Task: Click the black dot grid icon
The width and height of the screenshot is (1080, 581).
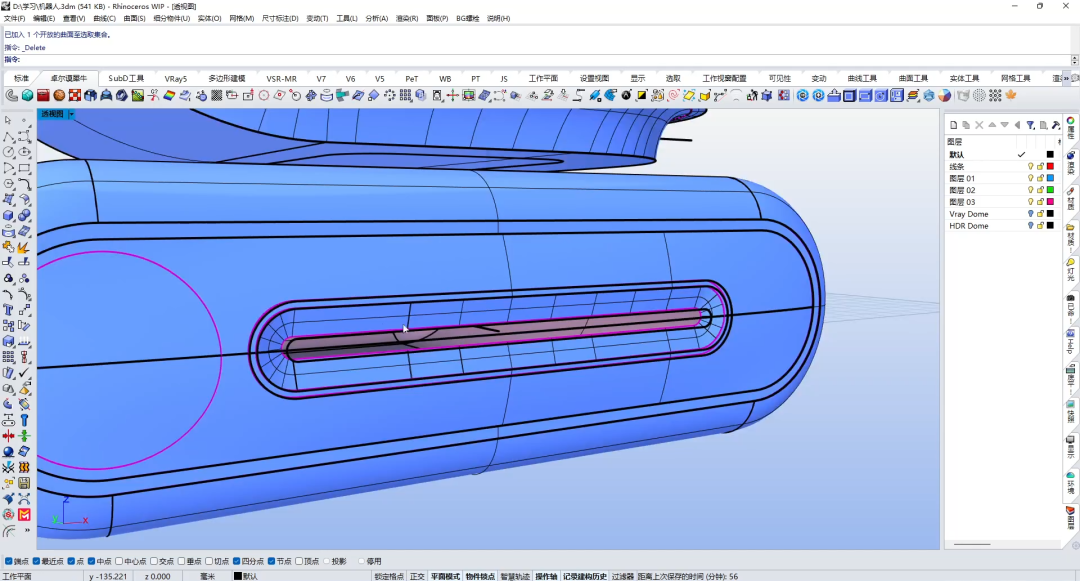Action: [995, 96]
